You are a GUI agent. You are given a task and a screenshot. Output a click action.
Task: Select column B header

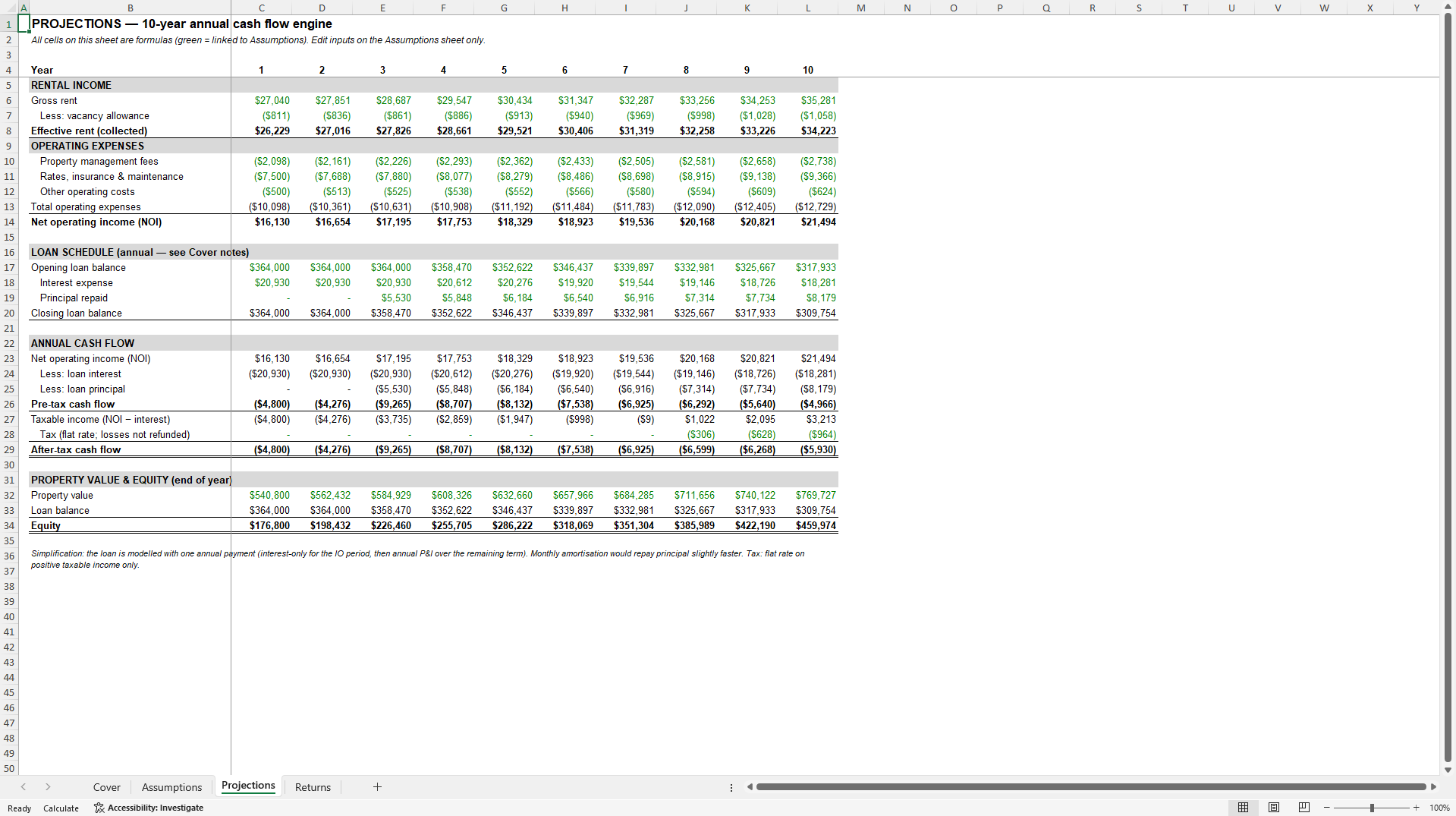[131, 8]
